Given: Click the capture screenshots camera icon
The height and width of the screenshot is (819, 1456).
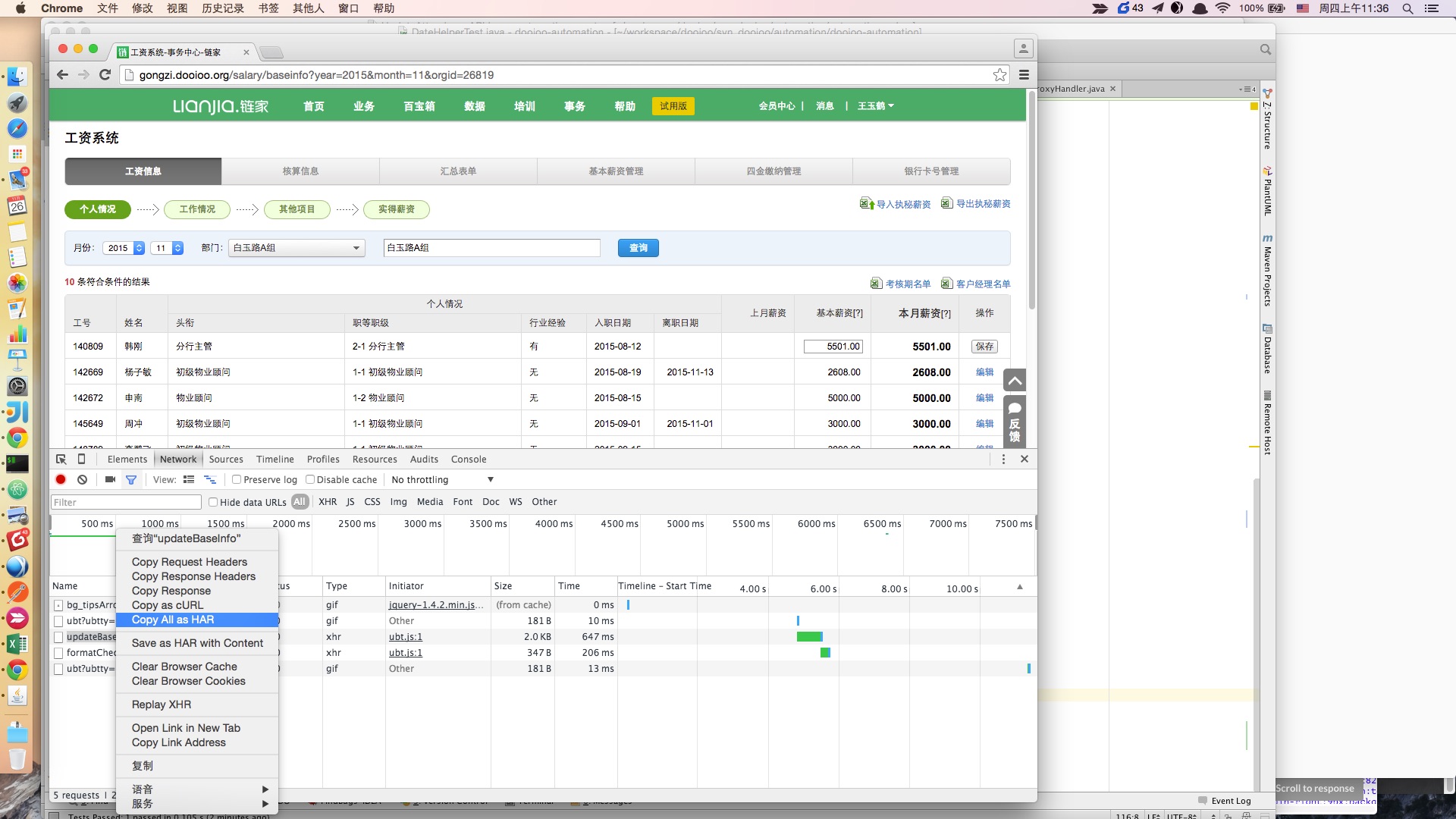Looking at the screenshot, I should [x=110, y=479].
